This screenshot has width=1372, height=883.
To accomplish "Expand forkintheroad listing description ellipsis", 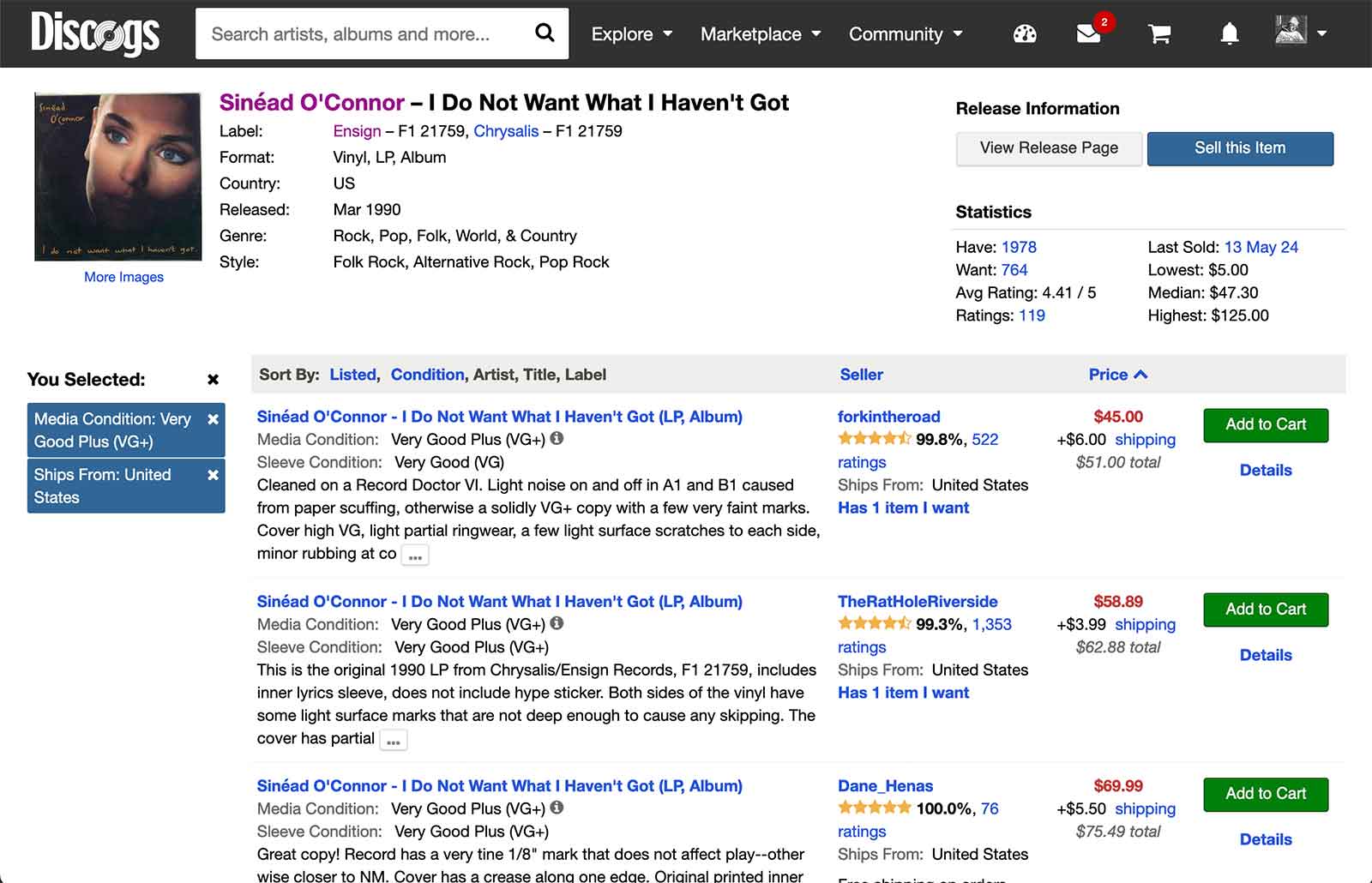I will click(415, 556).
